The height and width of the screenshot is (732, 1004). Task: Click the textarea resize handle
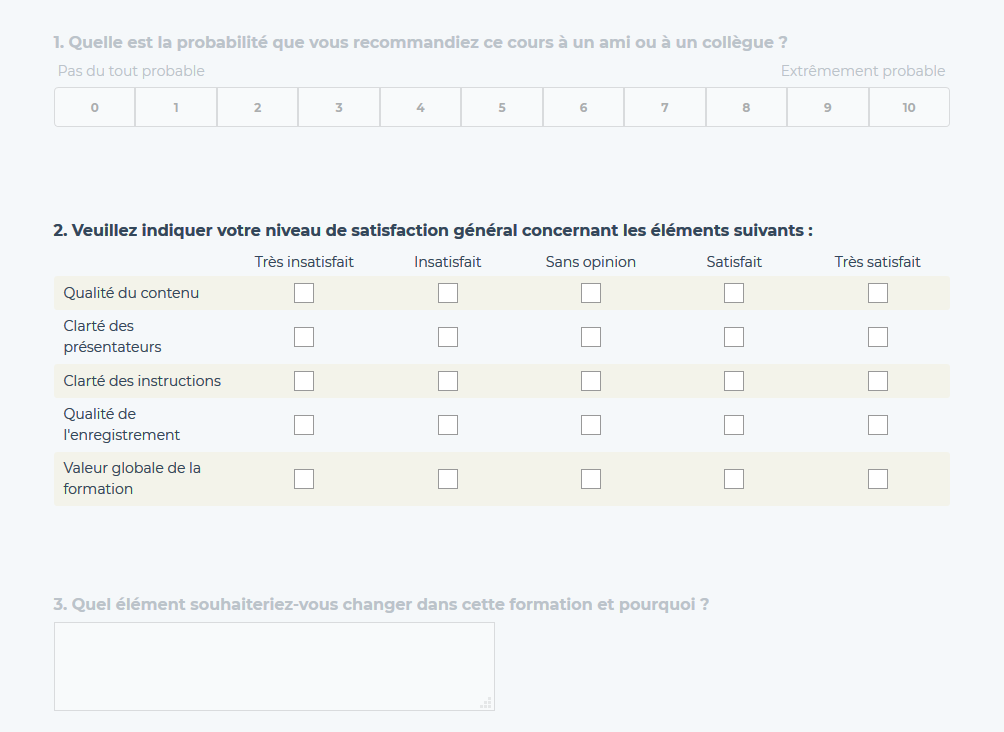(x=487, y=703)
